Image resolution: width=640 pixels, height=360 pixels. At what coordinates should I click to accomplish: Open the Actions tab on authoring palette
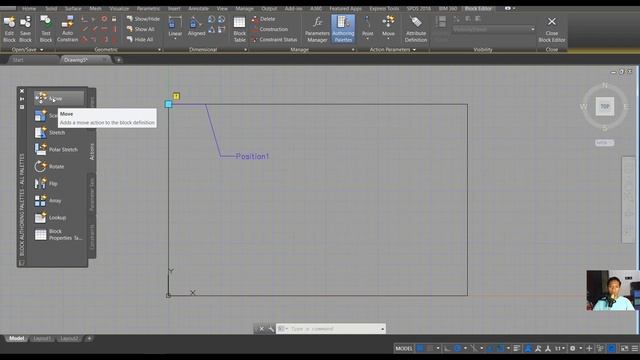tap(92, 151)
